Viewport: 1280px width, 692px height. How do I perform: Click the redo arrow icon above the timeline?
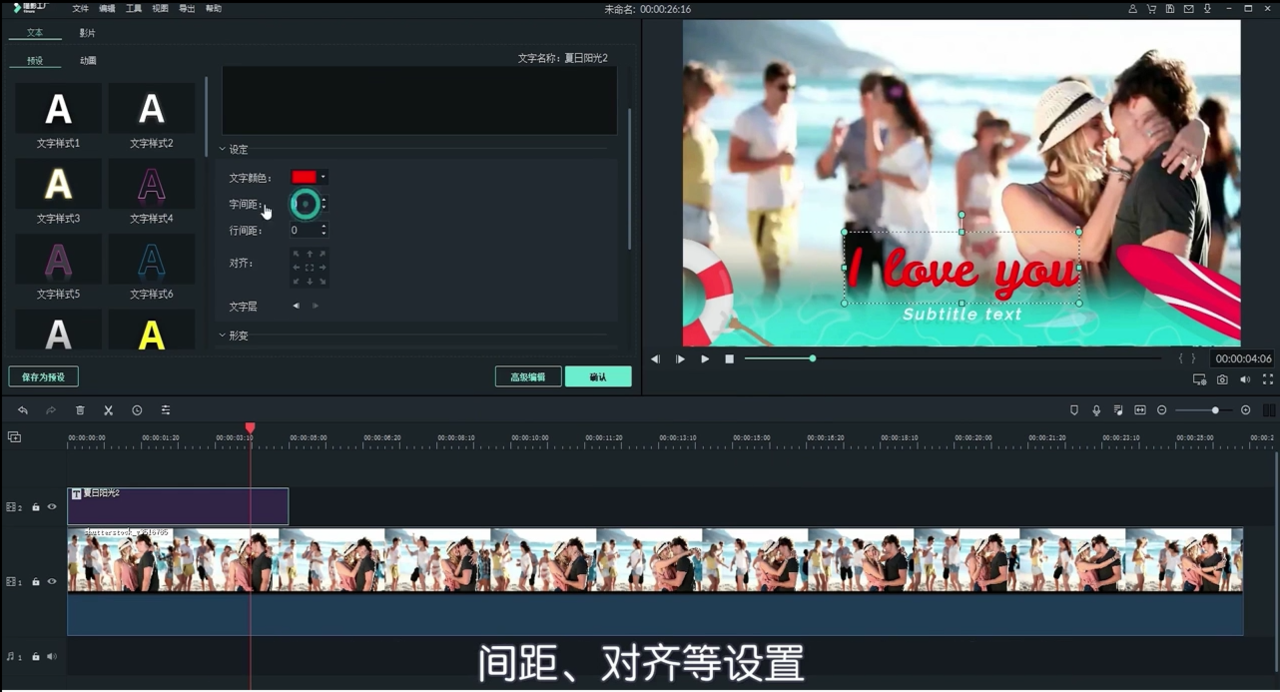click(x=51, y=410)
